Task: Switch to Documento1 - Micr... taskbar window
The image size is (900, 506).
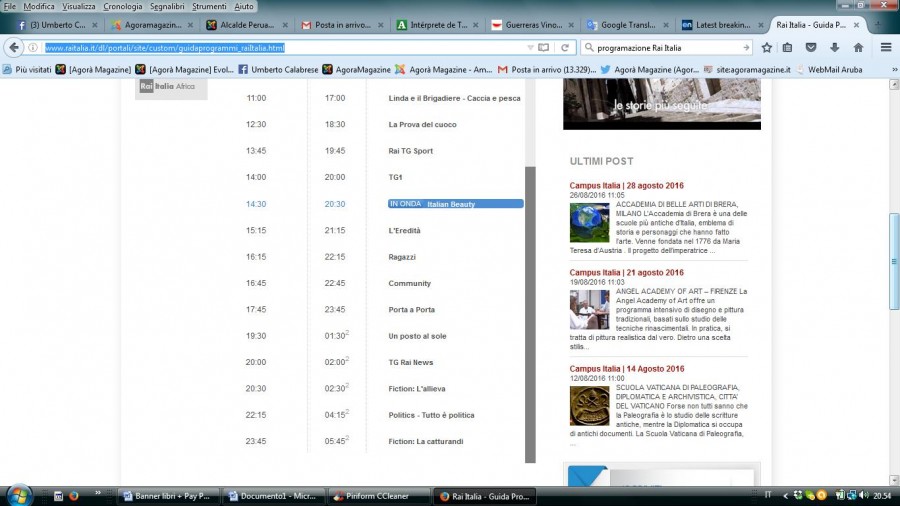Action: (x=273, y=496)
